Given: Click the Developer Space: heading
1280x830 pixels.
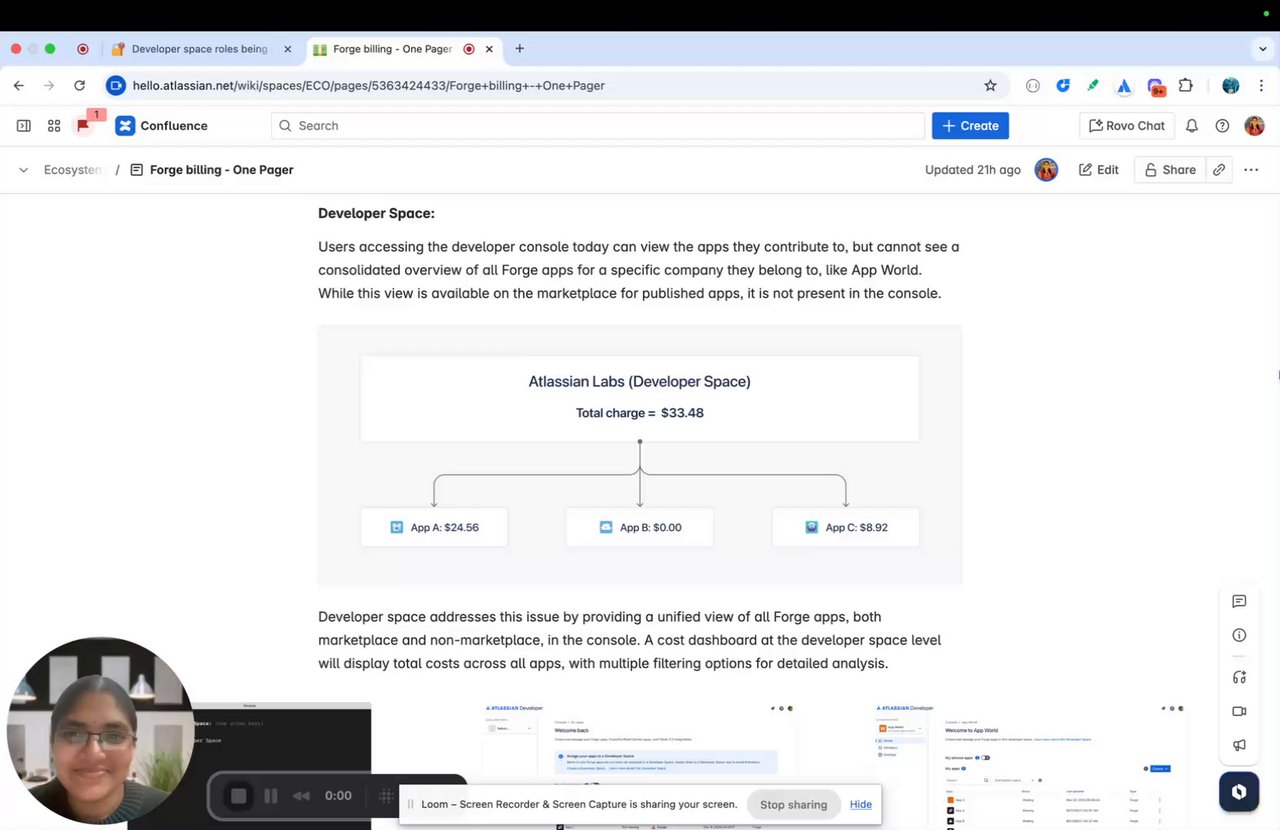Looking at the screenshot, I should [376, 213].
